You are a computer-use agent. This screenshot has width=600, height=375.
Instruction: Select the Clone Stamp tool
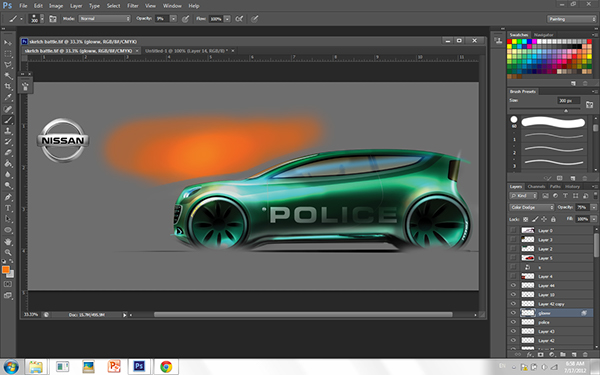[x=8, y=131]
